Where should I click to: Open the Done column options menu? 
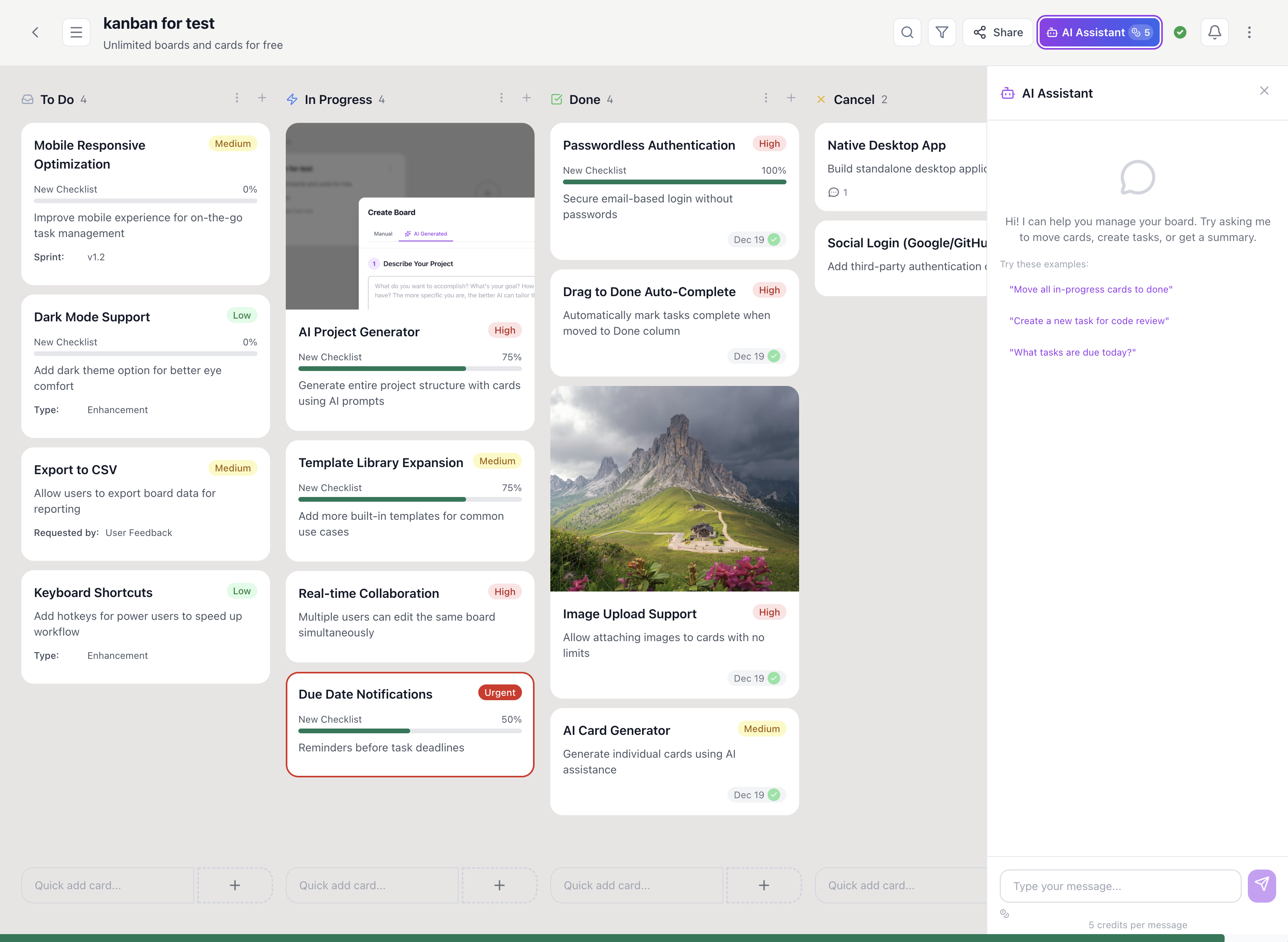tap(766, 98)
